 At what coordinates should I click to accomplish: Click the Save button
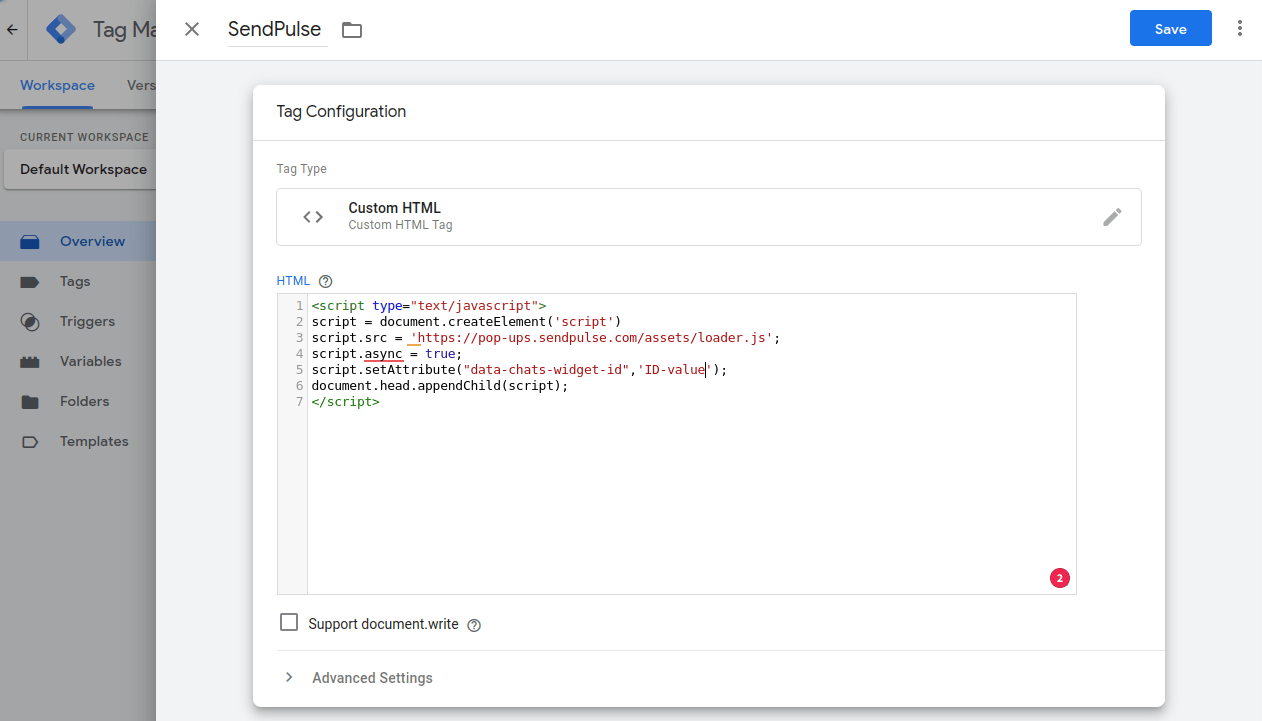pos(1170,29)
